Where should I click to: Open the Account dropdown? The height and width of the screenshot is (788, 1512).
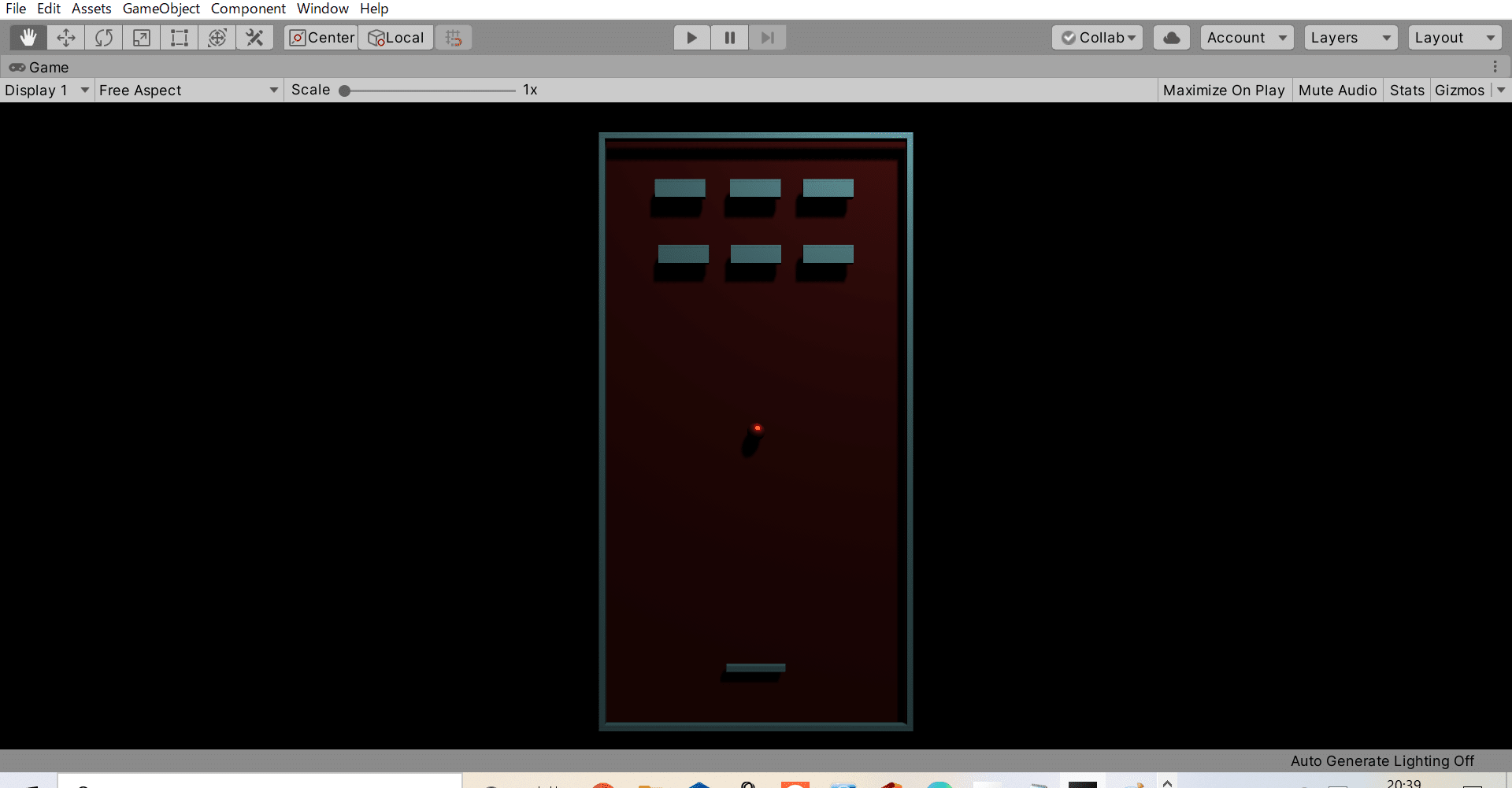point(1247,38)
